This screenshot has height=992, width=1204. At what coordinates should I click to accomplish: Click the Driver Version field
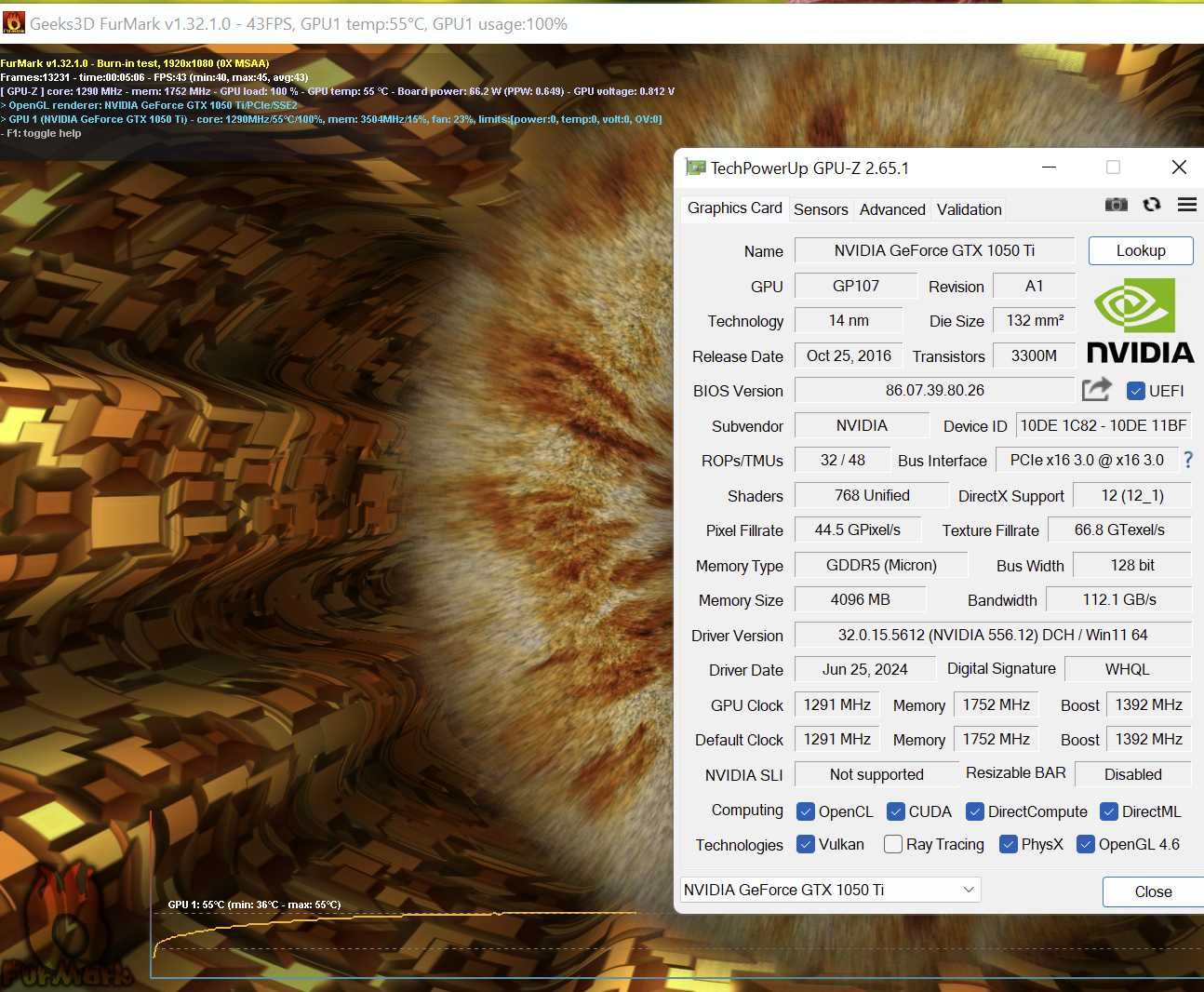[x=993, y=635]
